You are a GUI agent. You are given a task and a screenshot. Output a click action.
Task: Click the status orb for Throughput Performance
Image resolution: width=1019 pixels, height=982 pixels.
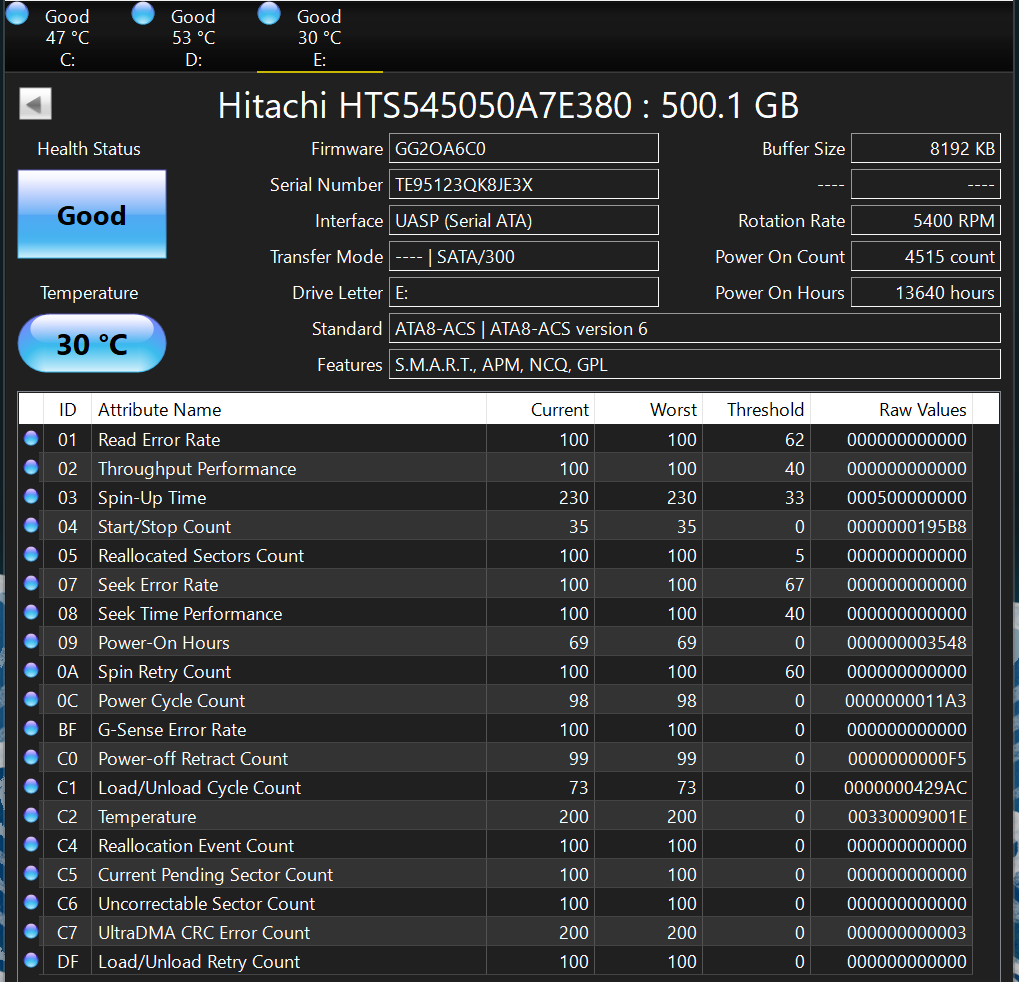point(31,467)
